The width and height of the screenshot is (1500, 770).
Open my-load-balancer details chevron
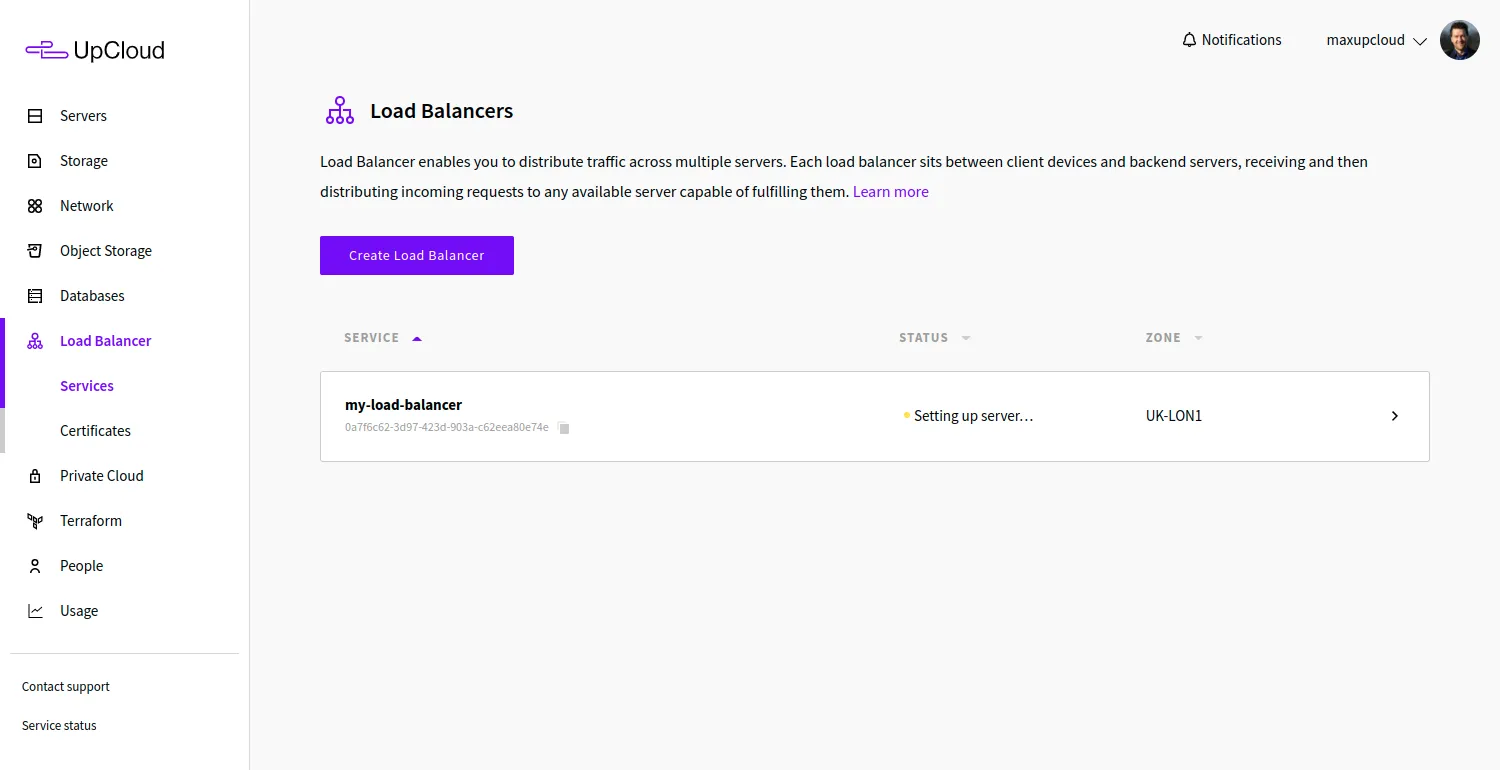click(1395, 416)
